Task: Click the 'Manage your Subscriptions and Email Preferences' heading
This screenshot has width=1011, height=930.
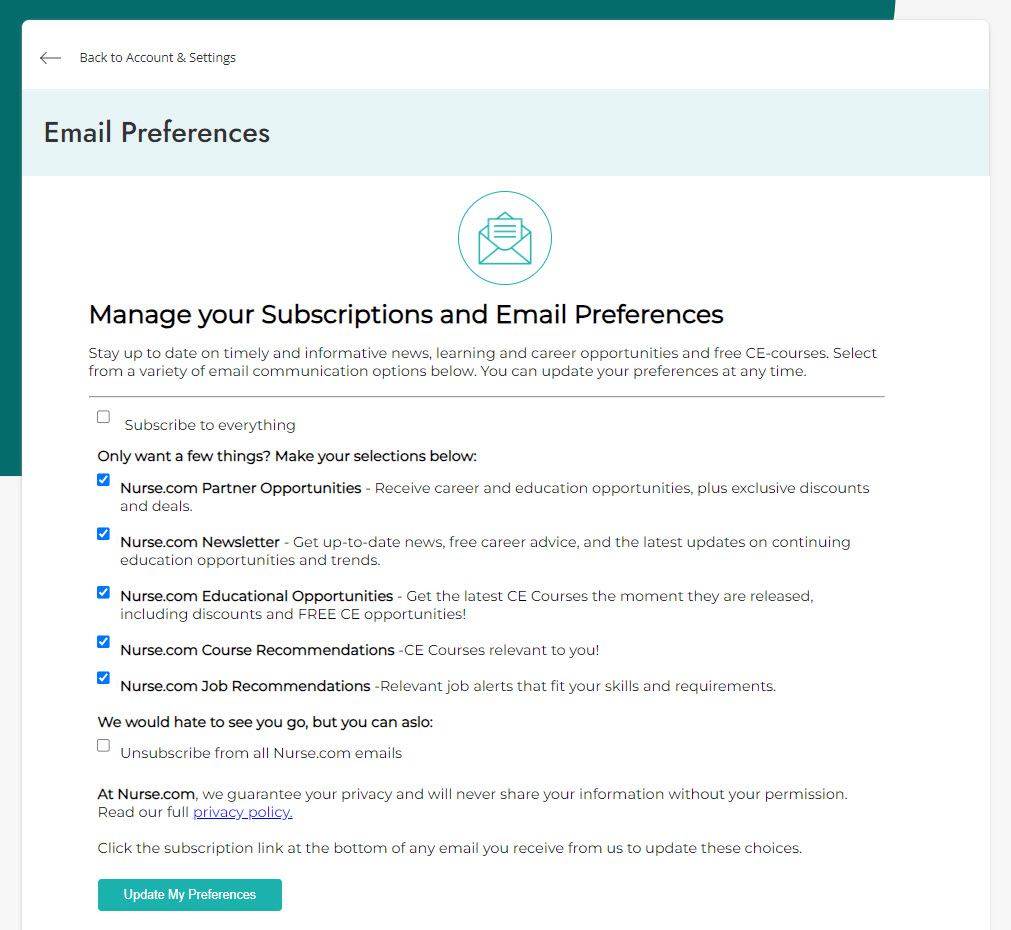Action: tap(406, 314)
